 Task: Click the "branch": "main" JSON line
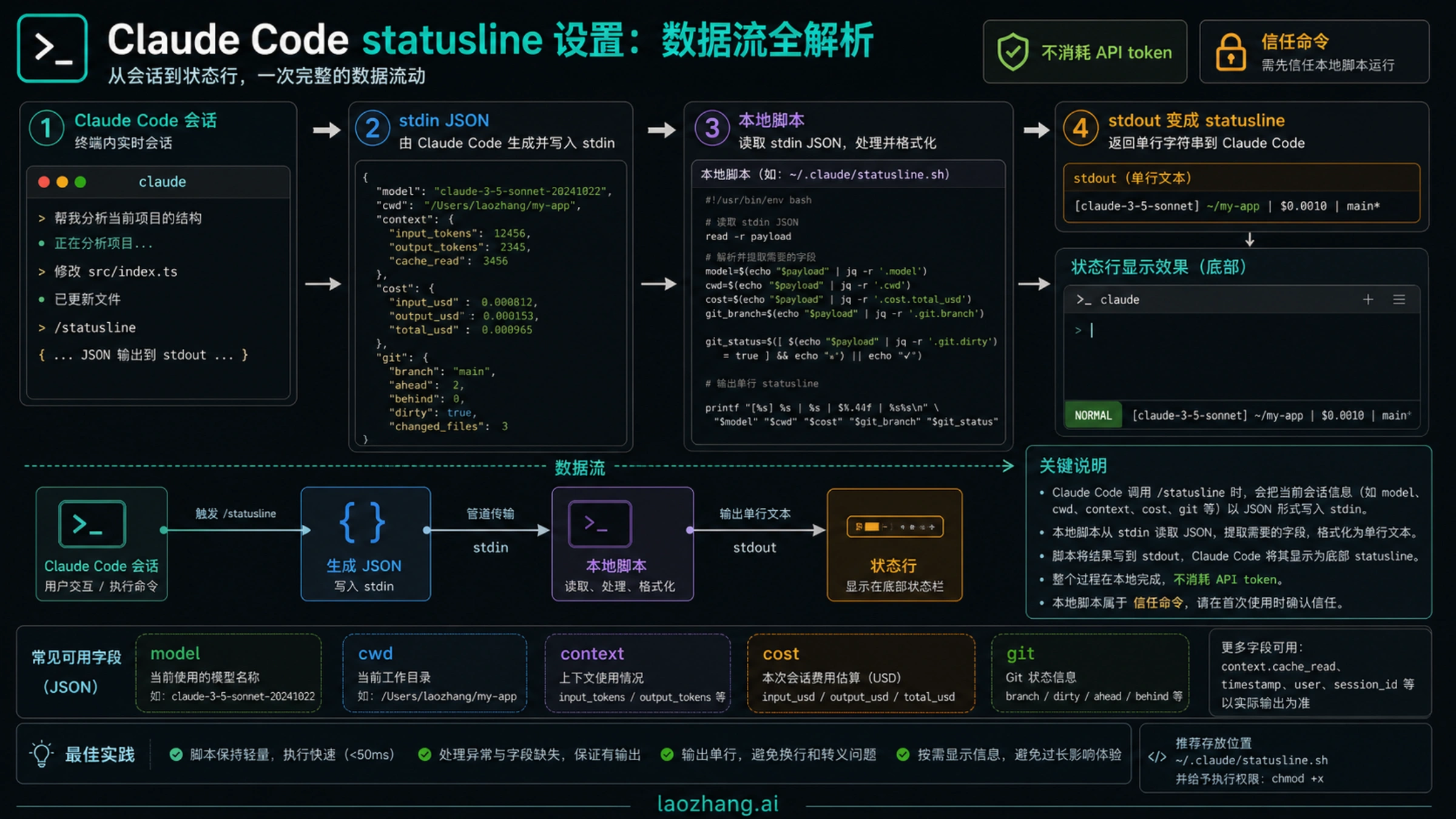point(442,371)
